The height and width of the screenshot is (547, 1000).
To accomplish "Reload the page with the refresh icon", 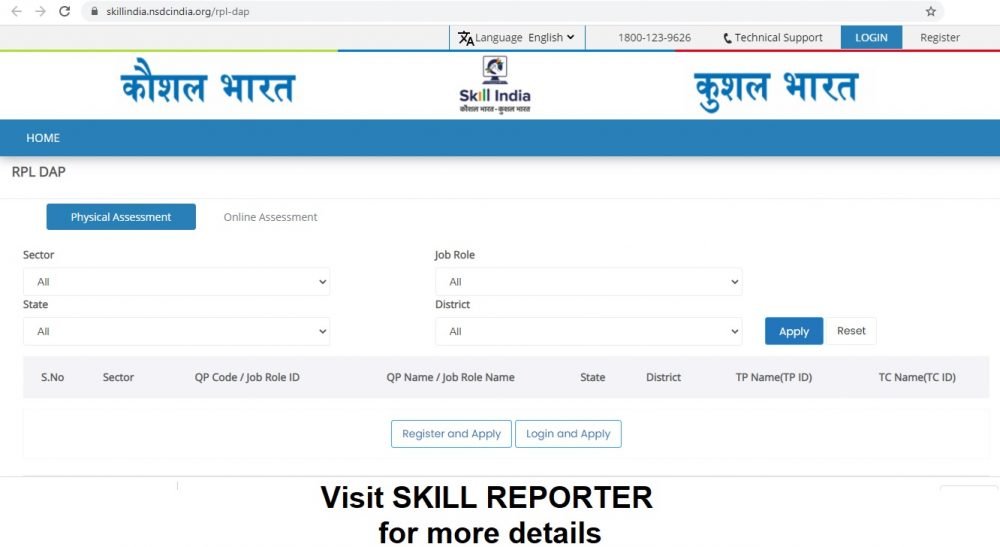I will [x=65, y=11].
